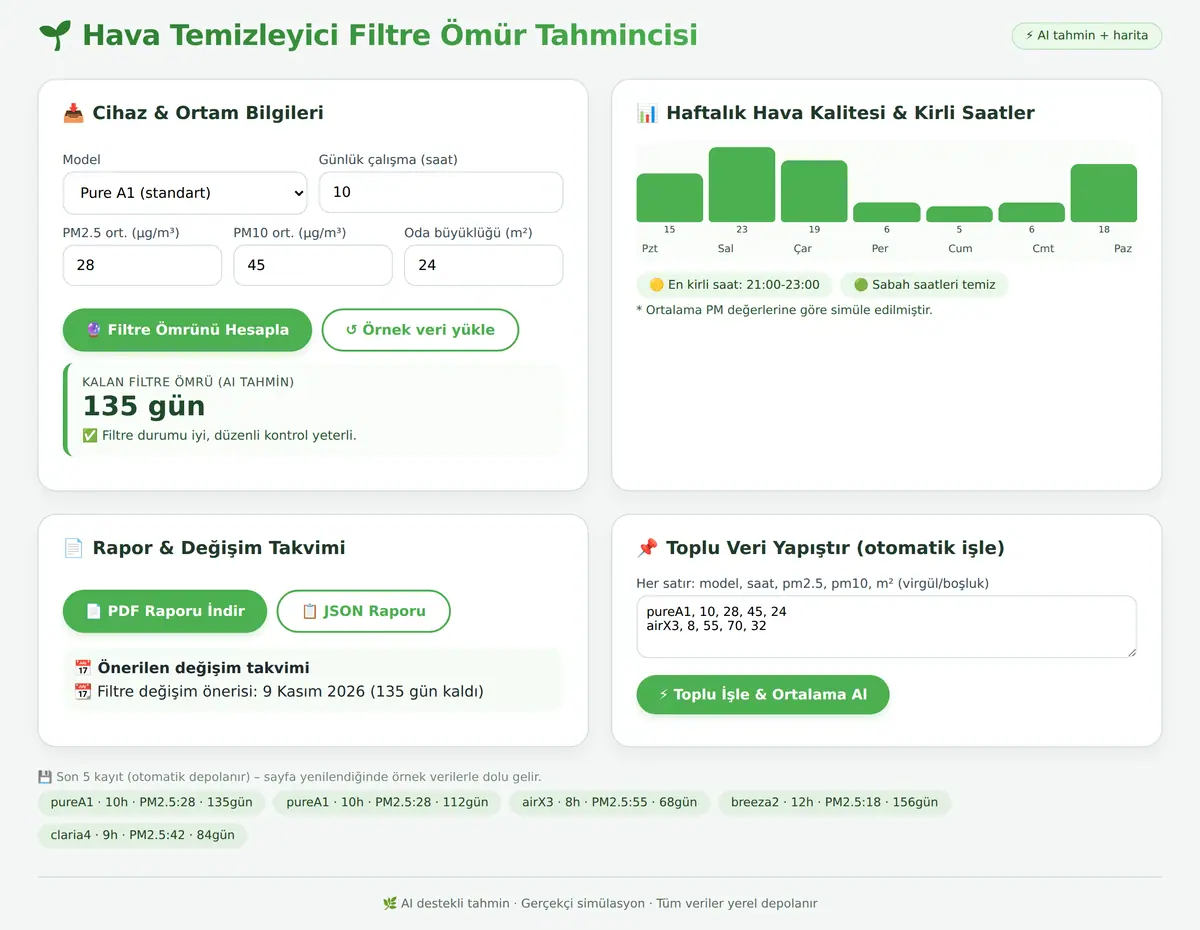This screenshot has height=930, width=1200.
Task: Click the Cmt bar in the weekly chart
Action: 1031,212
